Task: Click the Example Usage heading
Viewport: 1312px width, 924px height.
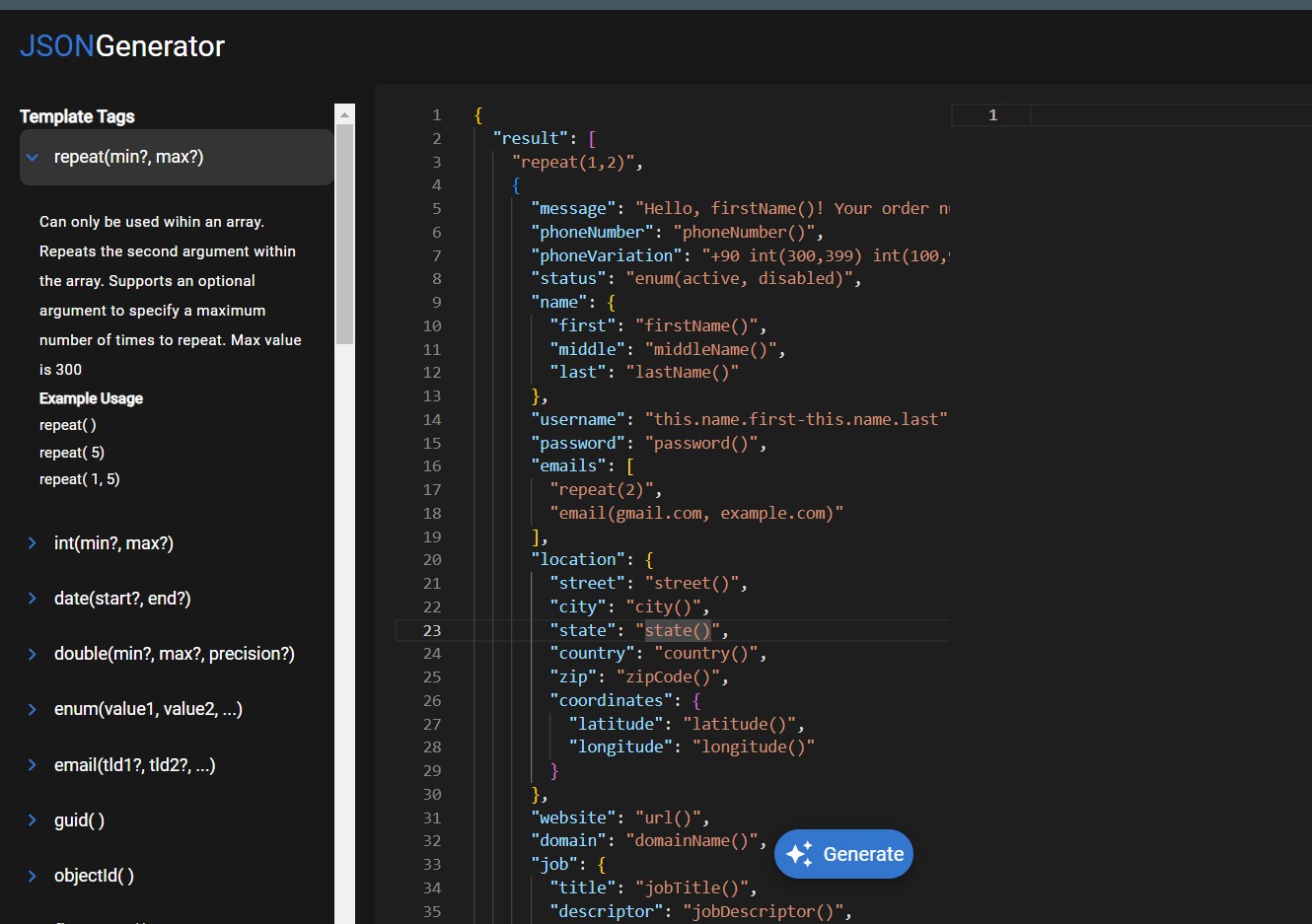Action: point(91,398)
